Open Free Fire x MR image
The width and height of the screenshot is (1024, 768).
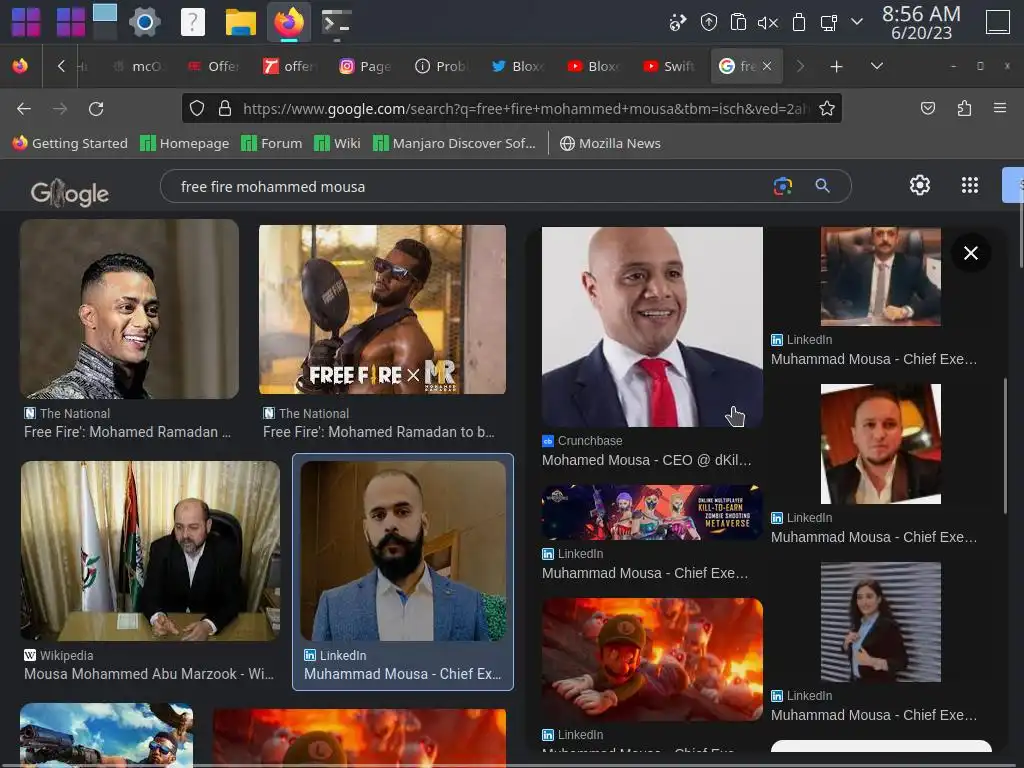click(382, 310)
